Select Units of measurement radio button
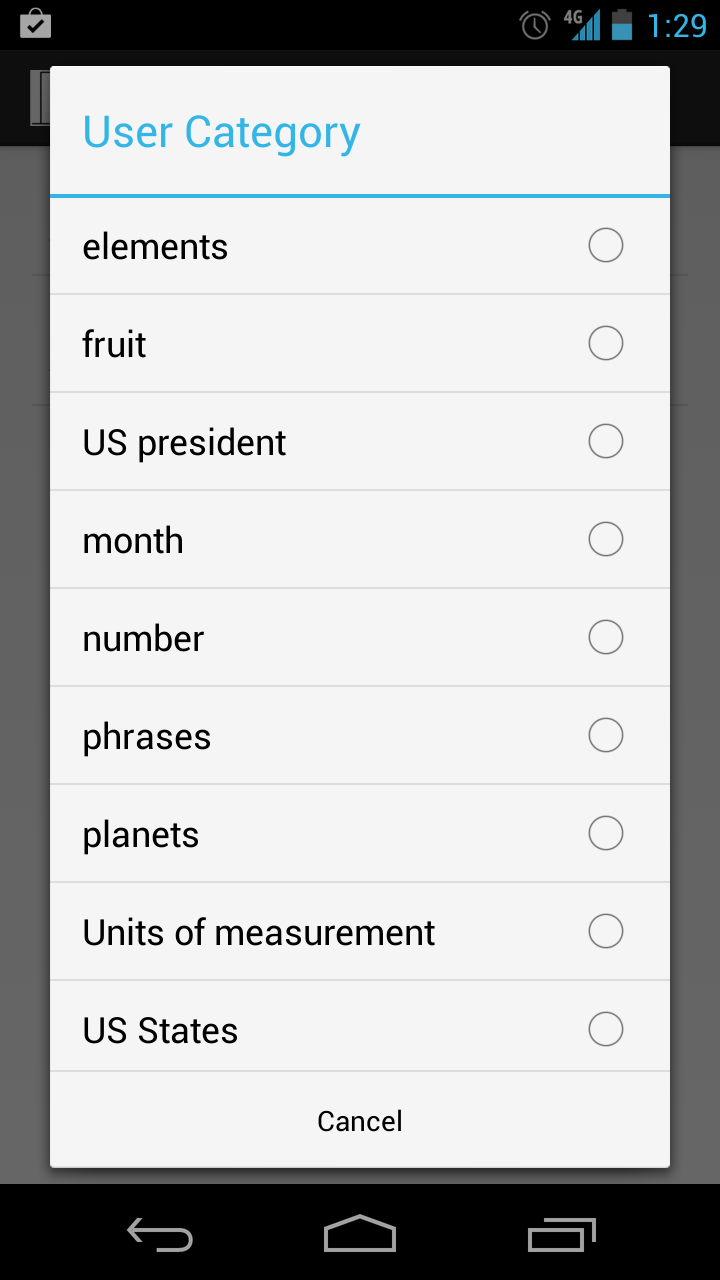720x1280 pixels. click(x=605, y=931)
